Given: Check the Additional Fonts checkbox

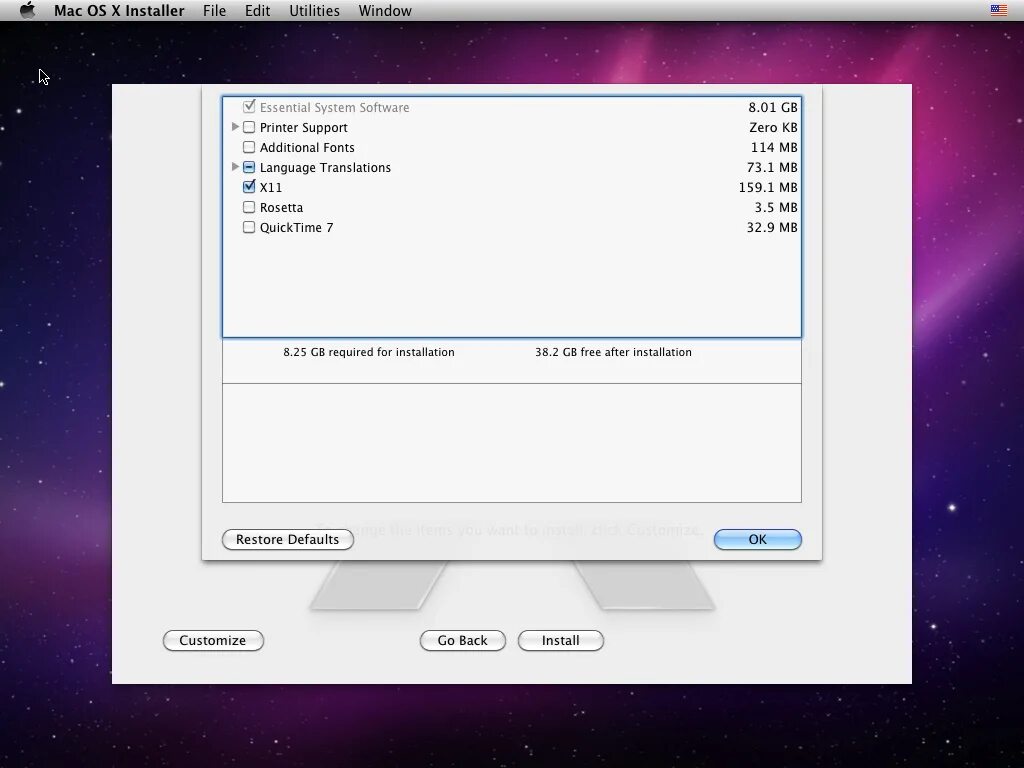Looking at the screenshot, I should pos(249,147).
